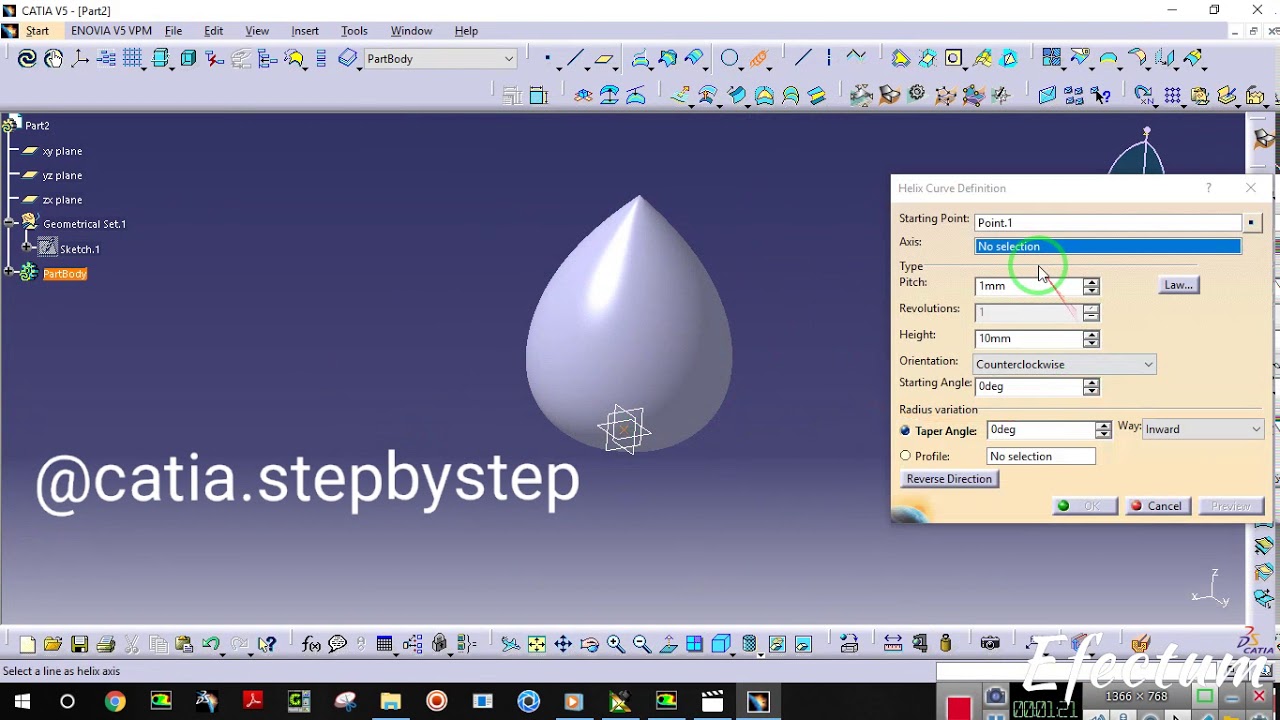Click the Height 10mm input field
Viewport: 1280px width, 720px height.
pyautogui.click(x=1029, y=338)
